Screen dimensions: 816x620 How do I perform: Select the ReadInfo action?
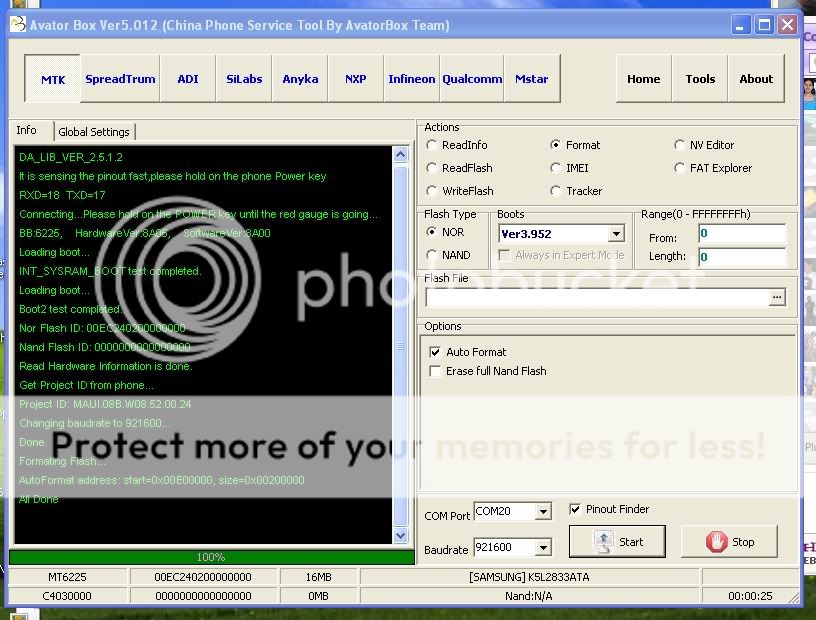coord(432,145)
